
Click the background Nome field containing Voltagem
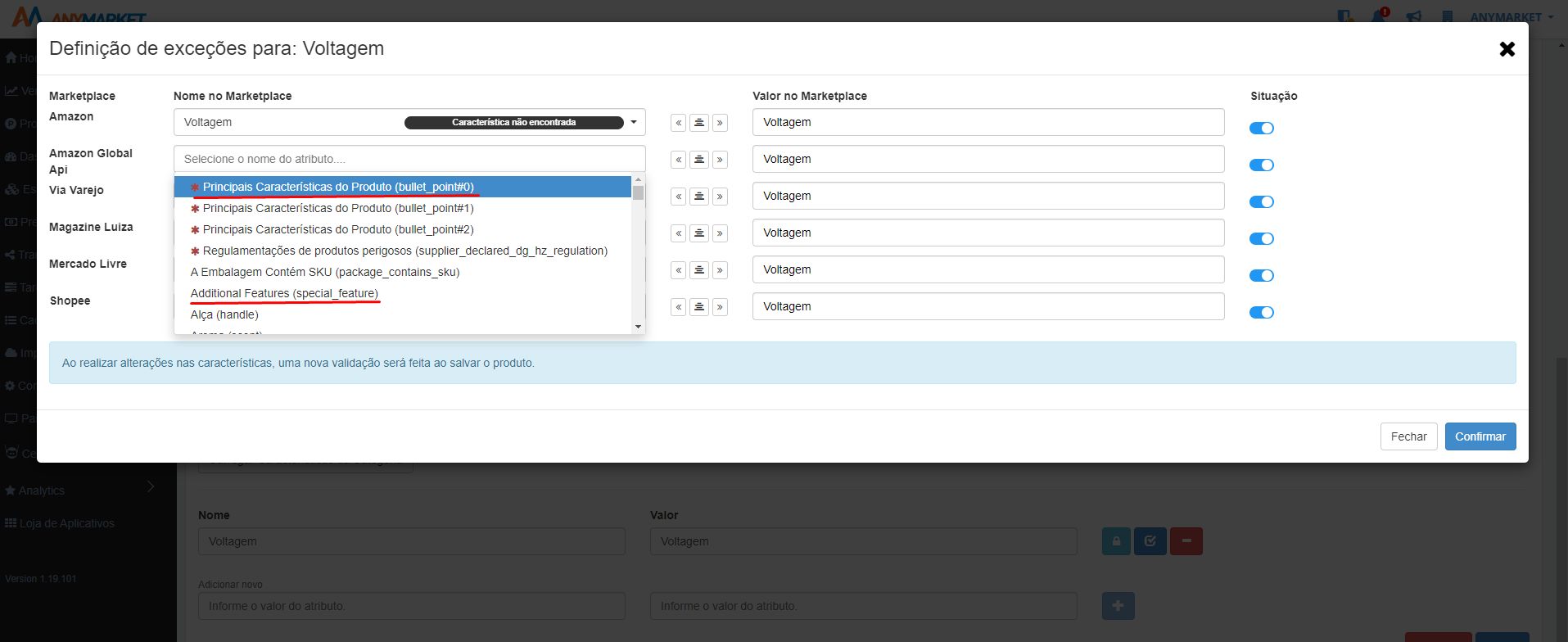coord(412,541)
